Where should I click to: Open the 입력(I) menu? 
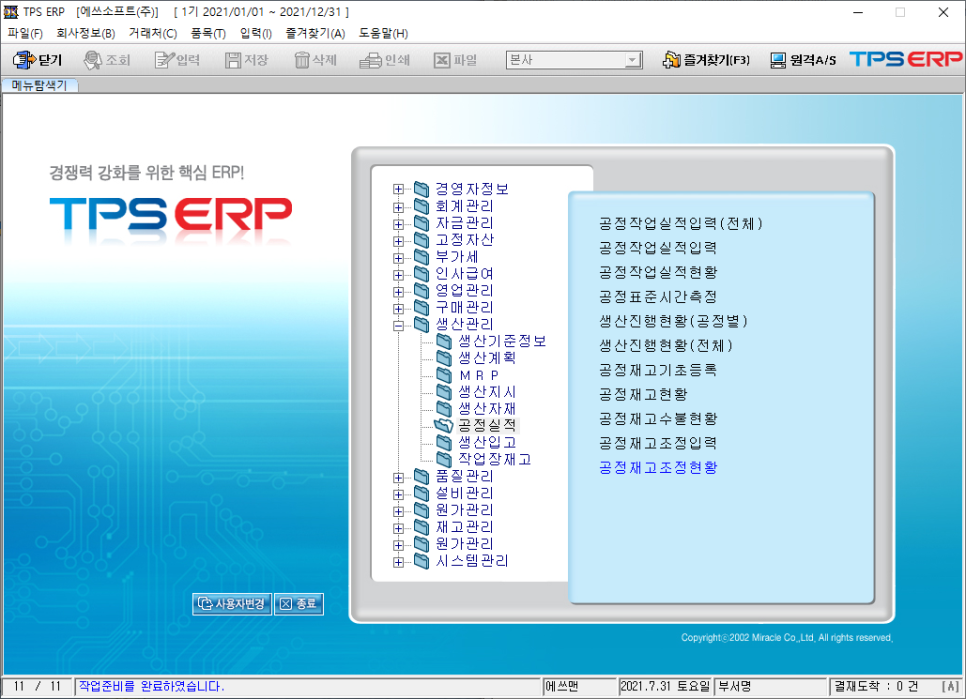click(x=256, y=33)
